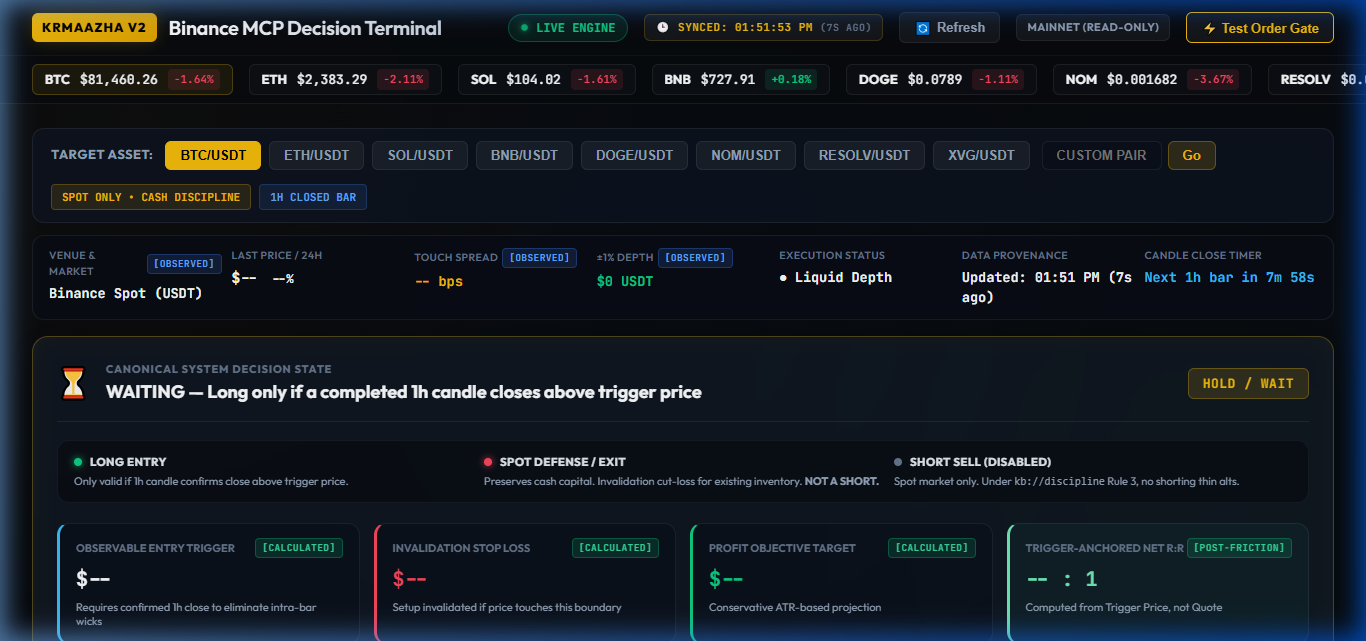Click the Refresh button
This screenshot has height=641, width=1366.
click(x=951, y=28)
